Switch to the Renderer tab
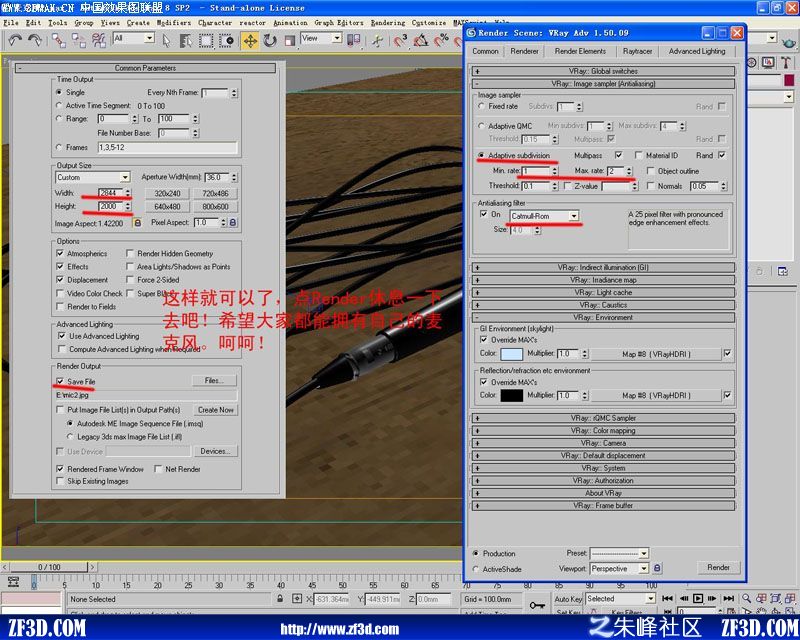This screenshot has height=640, width=800. click(524, 51)
